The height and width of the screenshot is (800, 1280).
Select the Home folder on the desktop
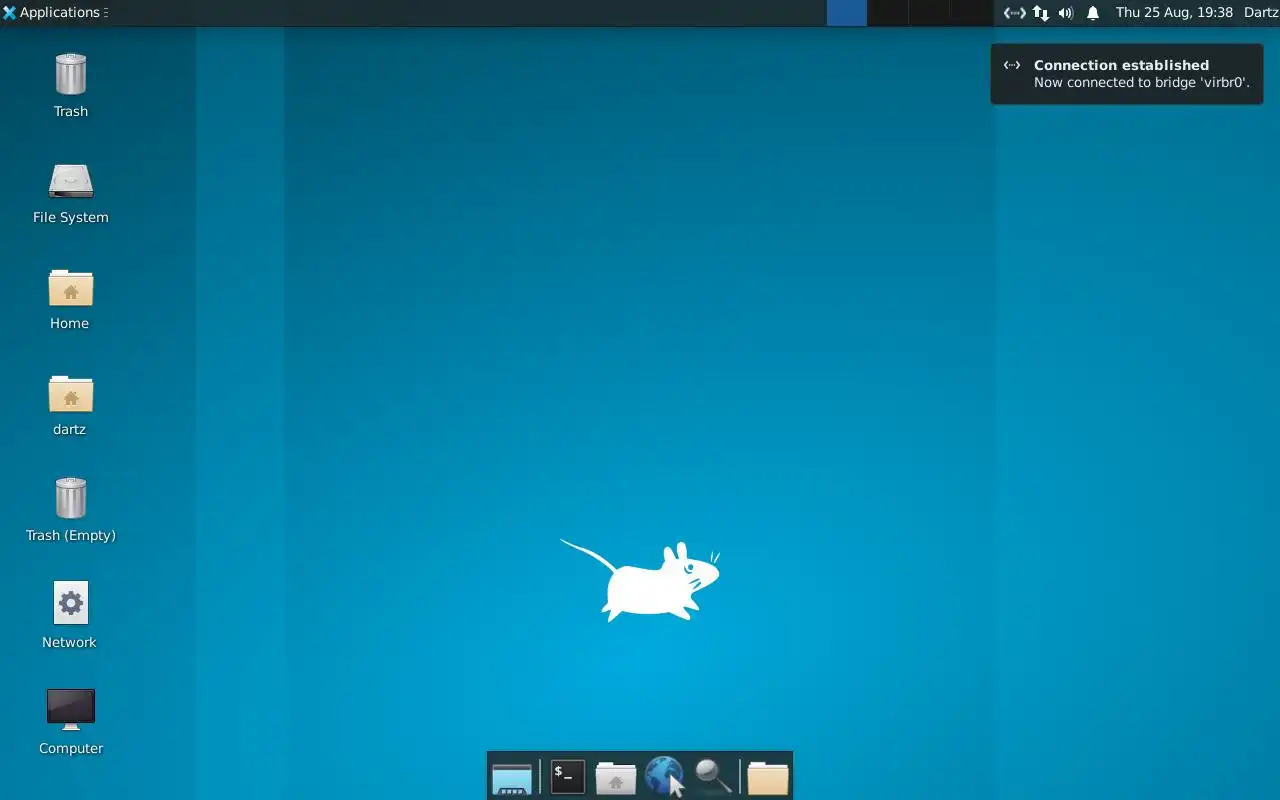(70, 287)
